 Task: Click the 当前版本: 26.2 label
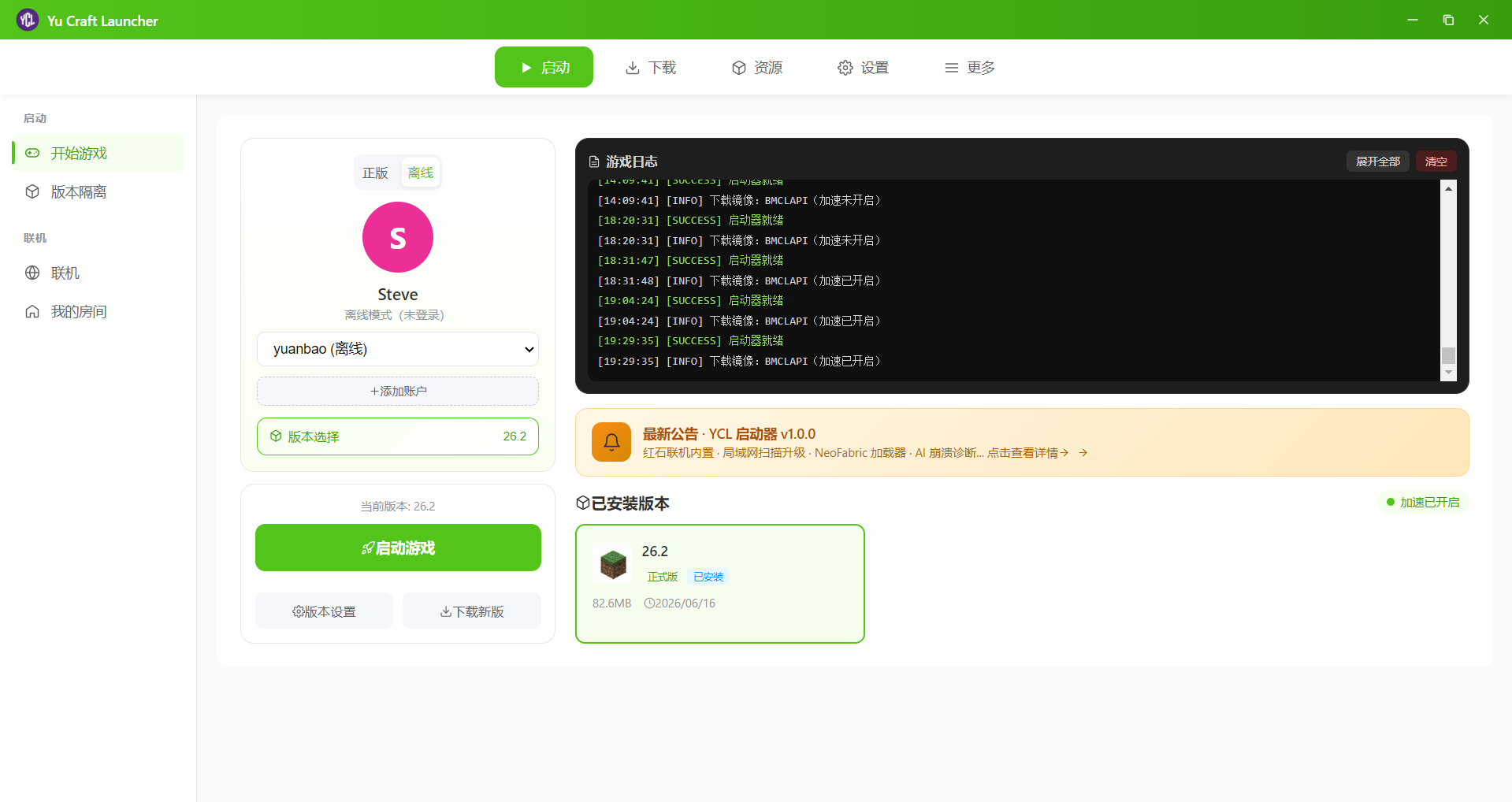(398, 506)
